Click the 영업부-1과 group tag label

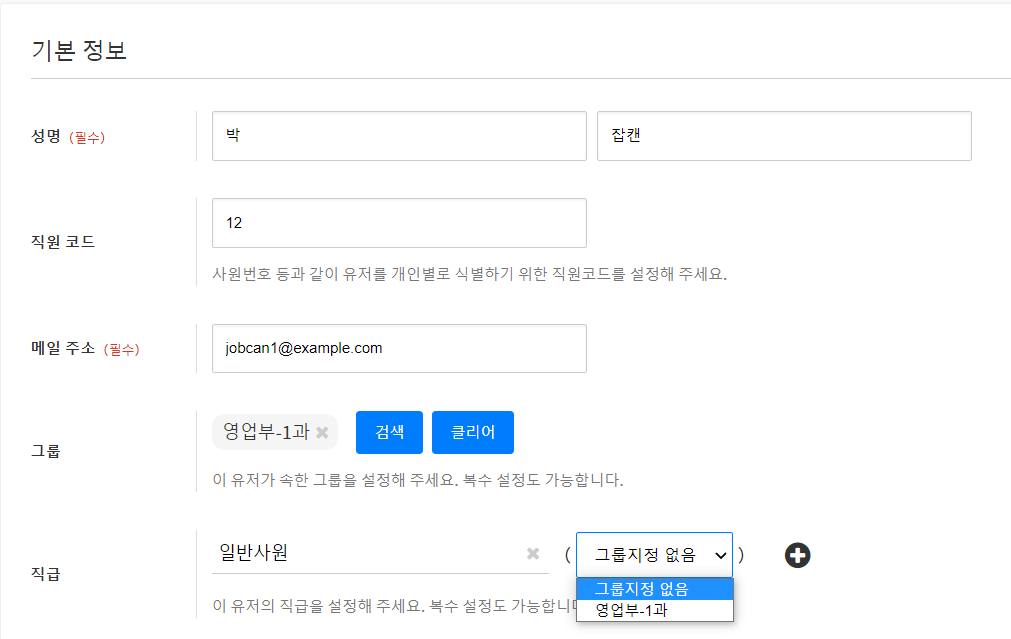(x=267, y=432)
